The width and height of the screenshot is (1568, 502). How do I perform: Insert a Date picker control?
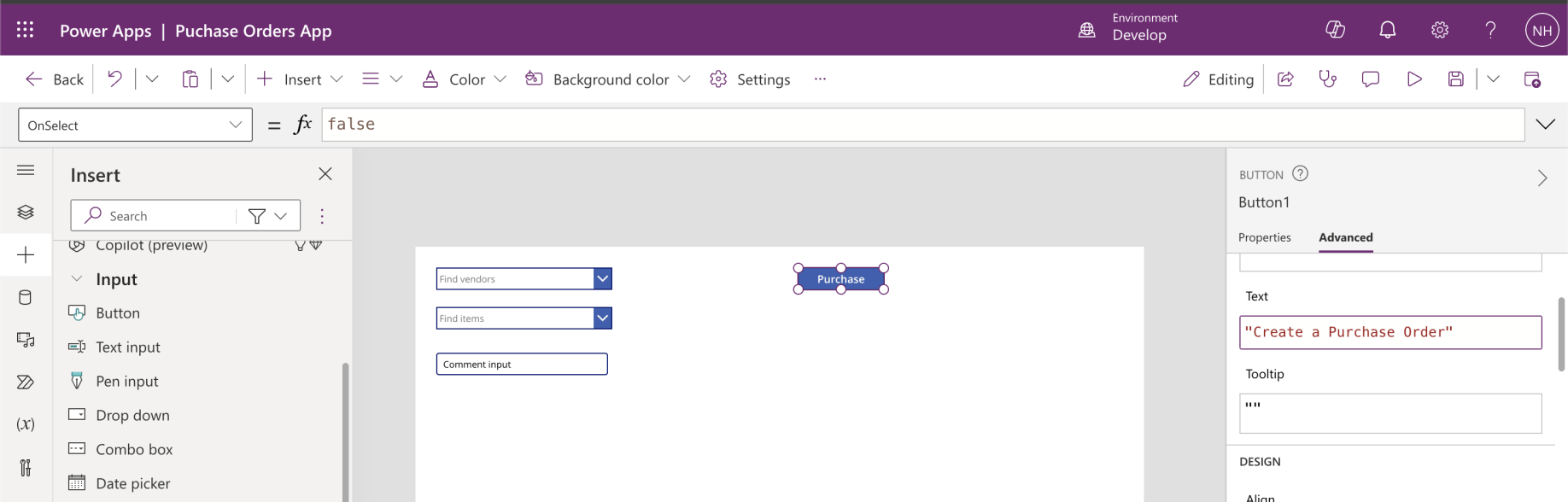point(133,483)
